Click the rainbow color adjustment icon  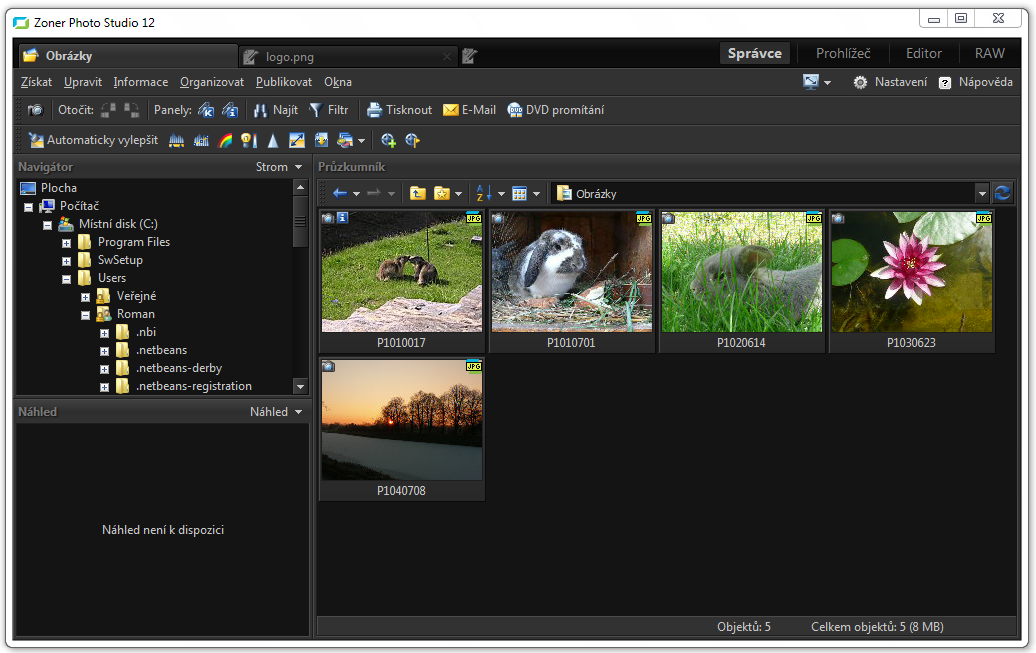[225, 140]
